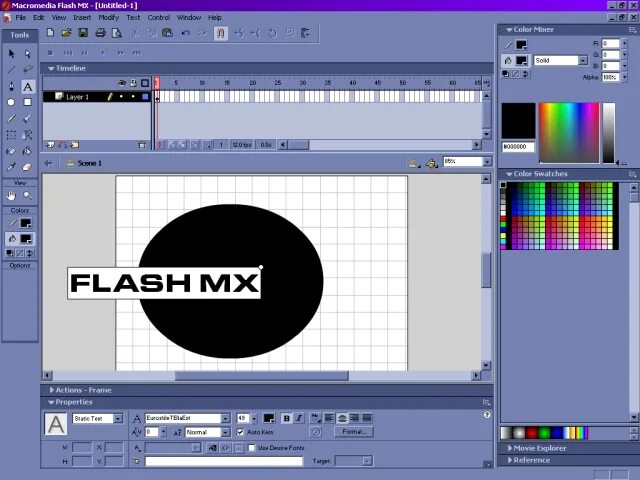Select the Subselection tool
Viewport: 640px width, 480px height.
tap(27, 54)
